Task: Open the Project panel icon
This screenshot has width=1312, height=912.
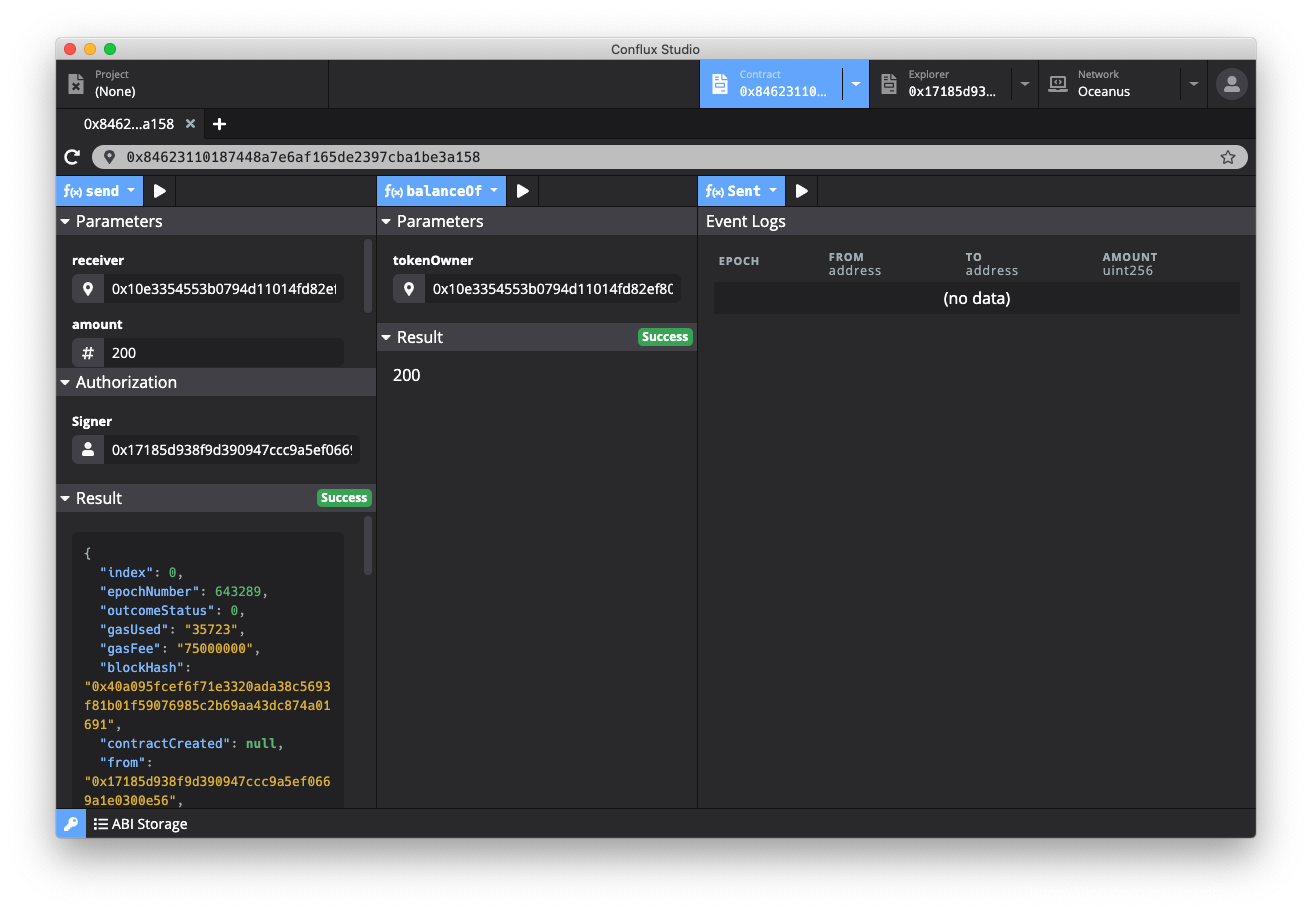Action: coord(76,84)
